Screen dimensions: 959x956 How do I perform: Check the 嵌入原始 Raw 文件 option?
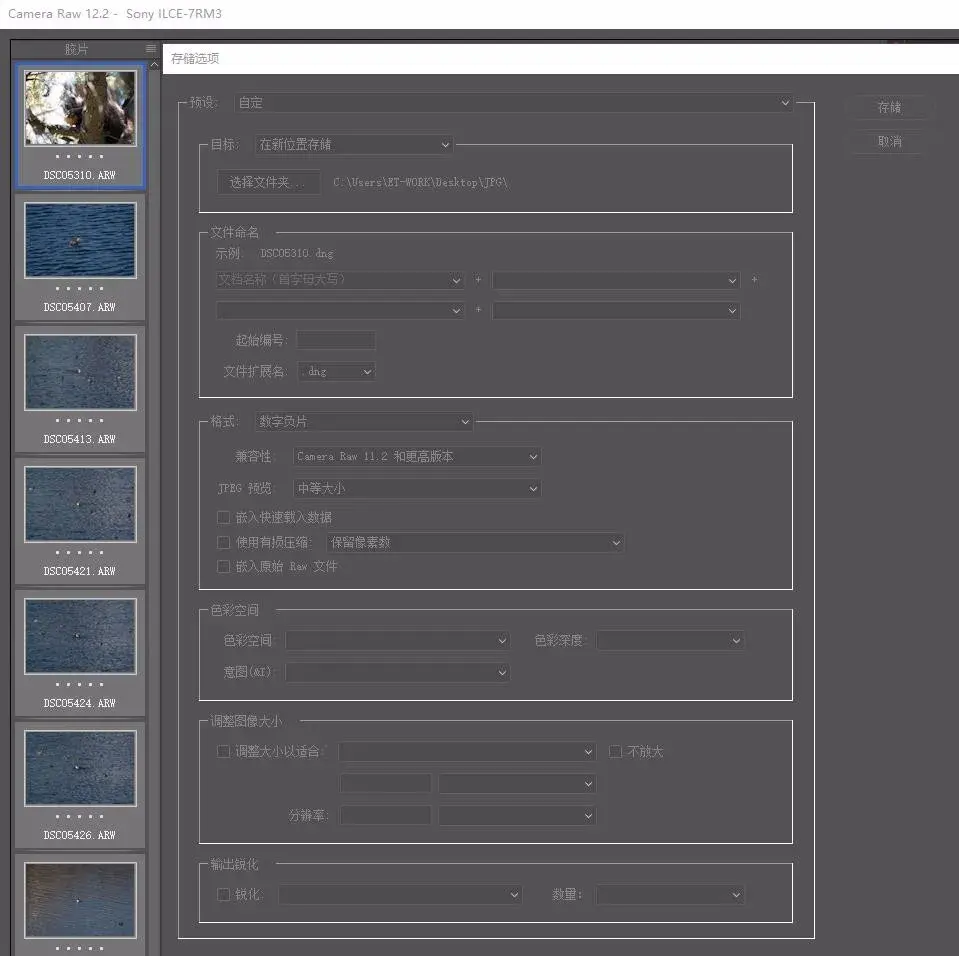224,567
